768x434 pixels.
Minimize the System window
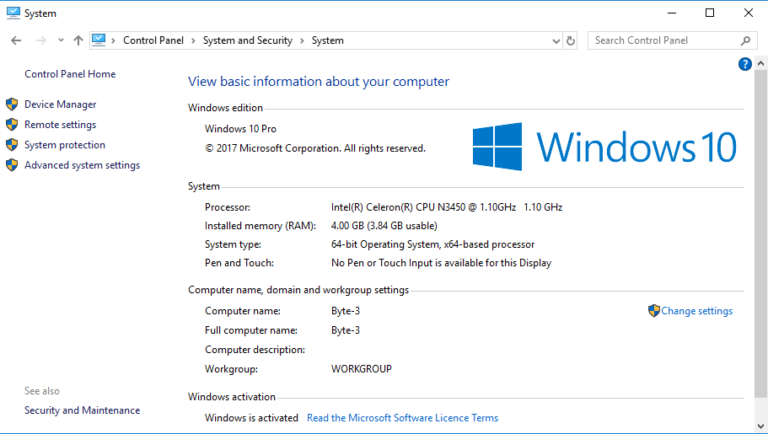[x=672, y=13]
